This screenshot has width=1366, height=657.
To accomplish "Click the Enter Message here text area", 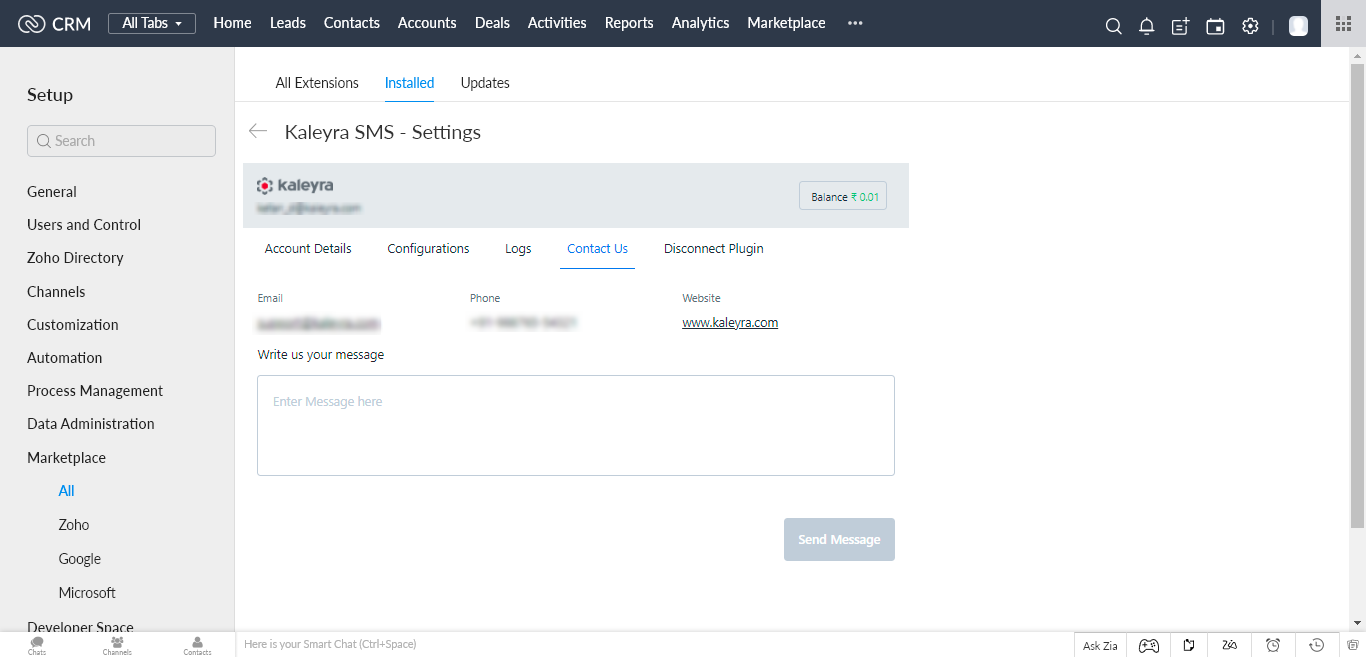I will point(576,425).
